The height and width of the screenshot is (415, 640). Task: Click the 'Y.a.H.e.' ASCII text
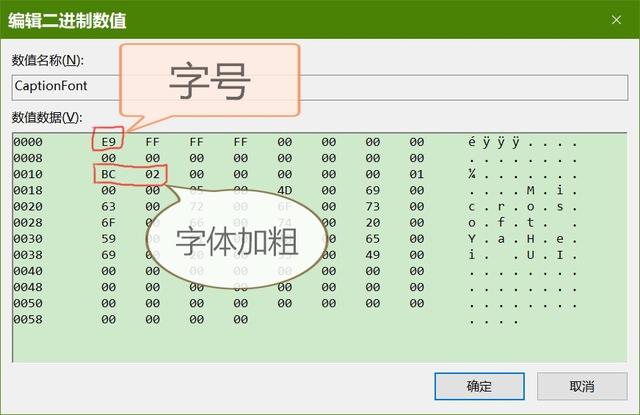523,239
